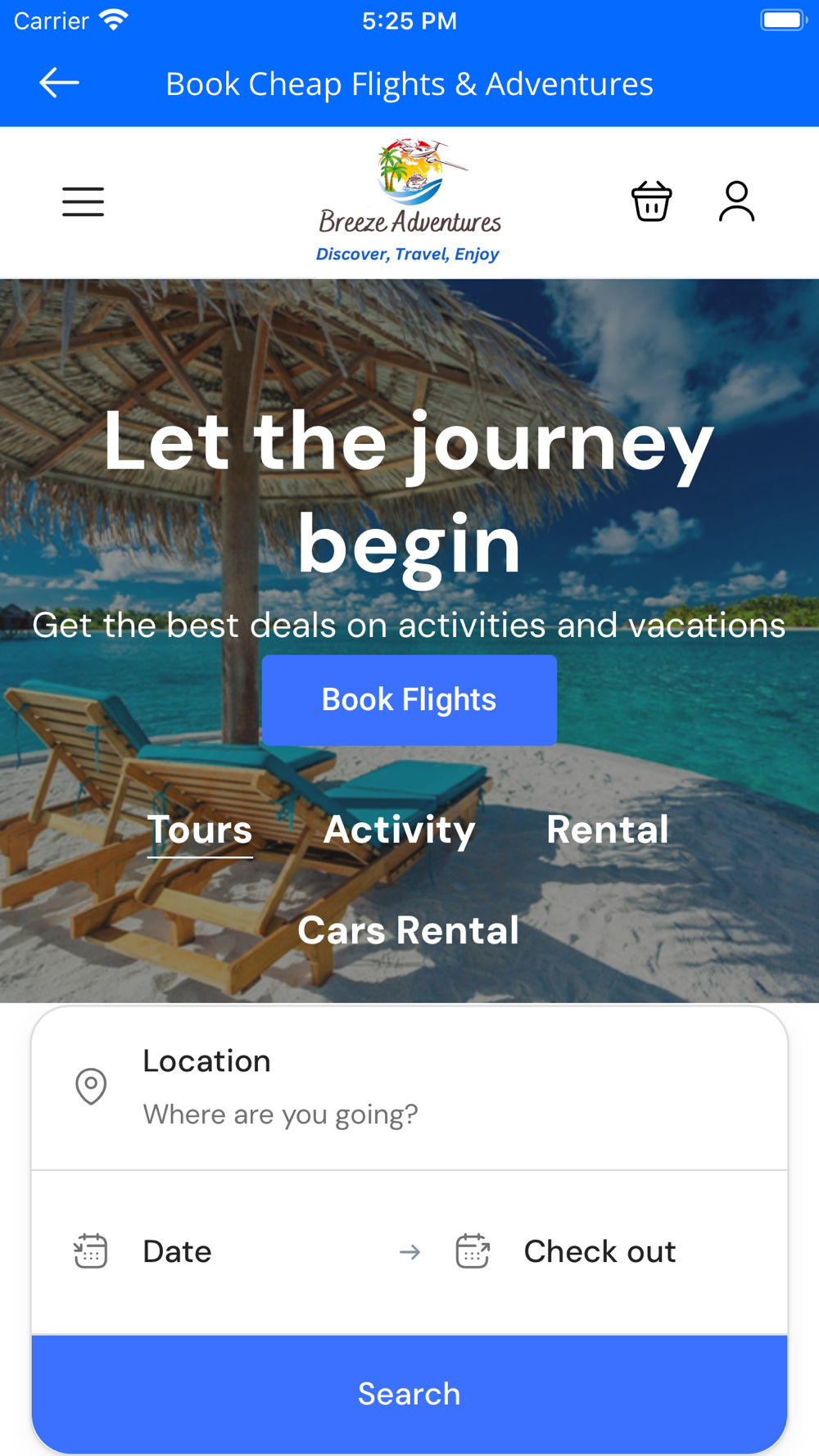
Task: Tap the back arrow in header
Action: pos(59,83)
